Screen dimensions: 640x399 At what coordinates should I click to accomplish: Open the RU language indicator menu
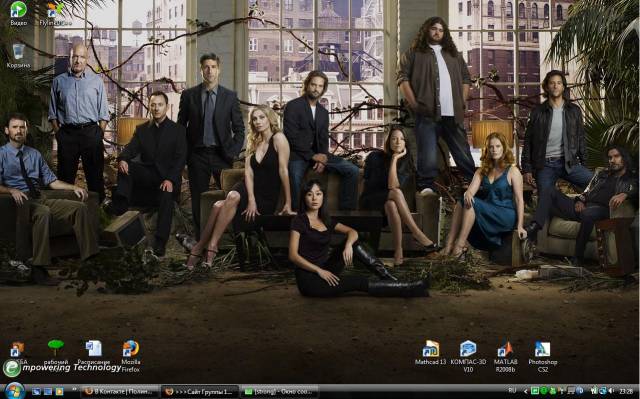pos(512,390)
